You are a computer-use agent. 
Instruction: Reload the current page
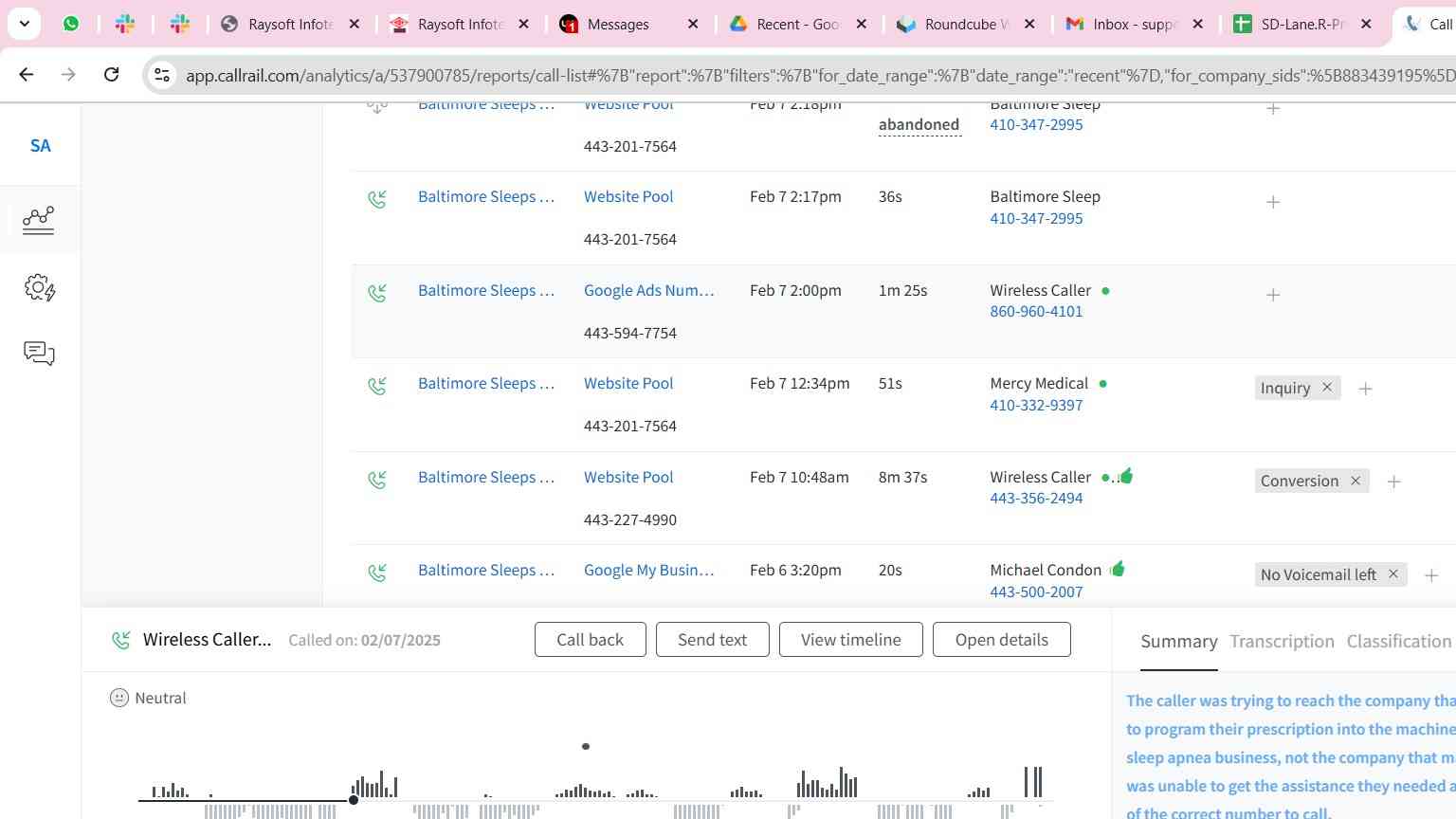[111, 74]
